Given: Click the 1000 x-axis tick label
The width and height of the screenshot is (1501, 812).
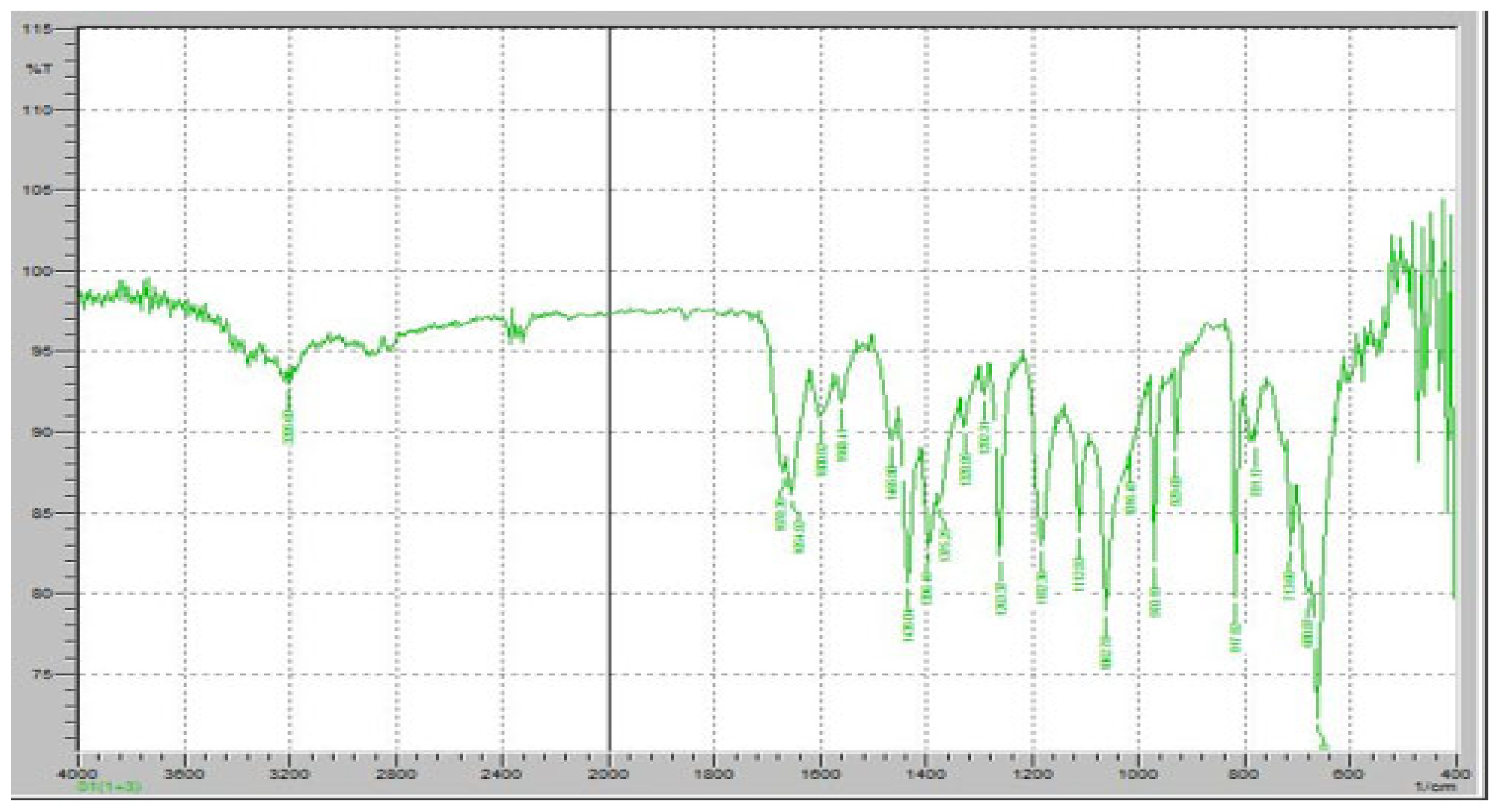Looking at the screenshot, I should click(x=1139, y=775).
